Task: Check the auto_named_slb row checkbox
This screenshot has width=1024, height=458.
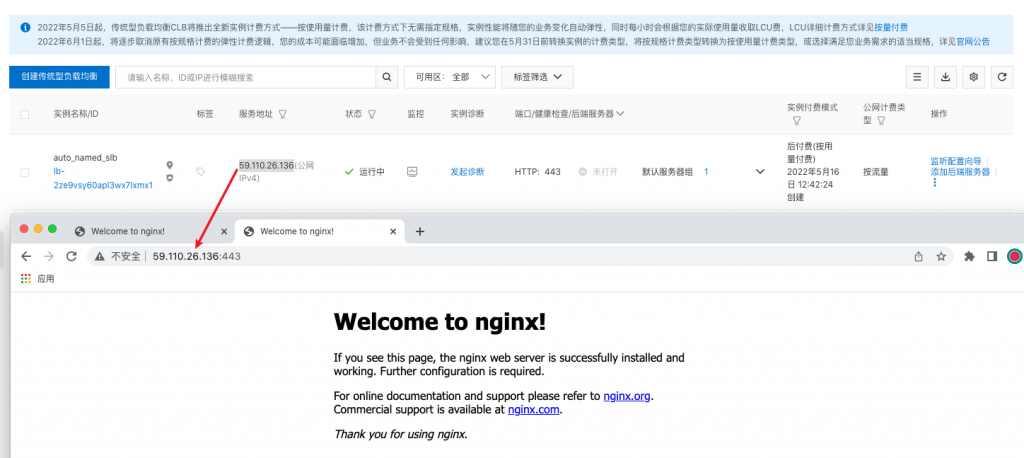Action: 25,172
